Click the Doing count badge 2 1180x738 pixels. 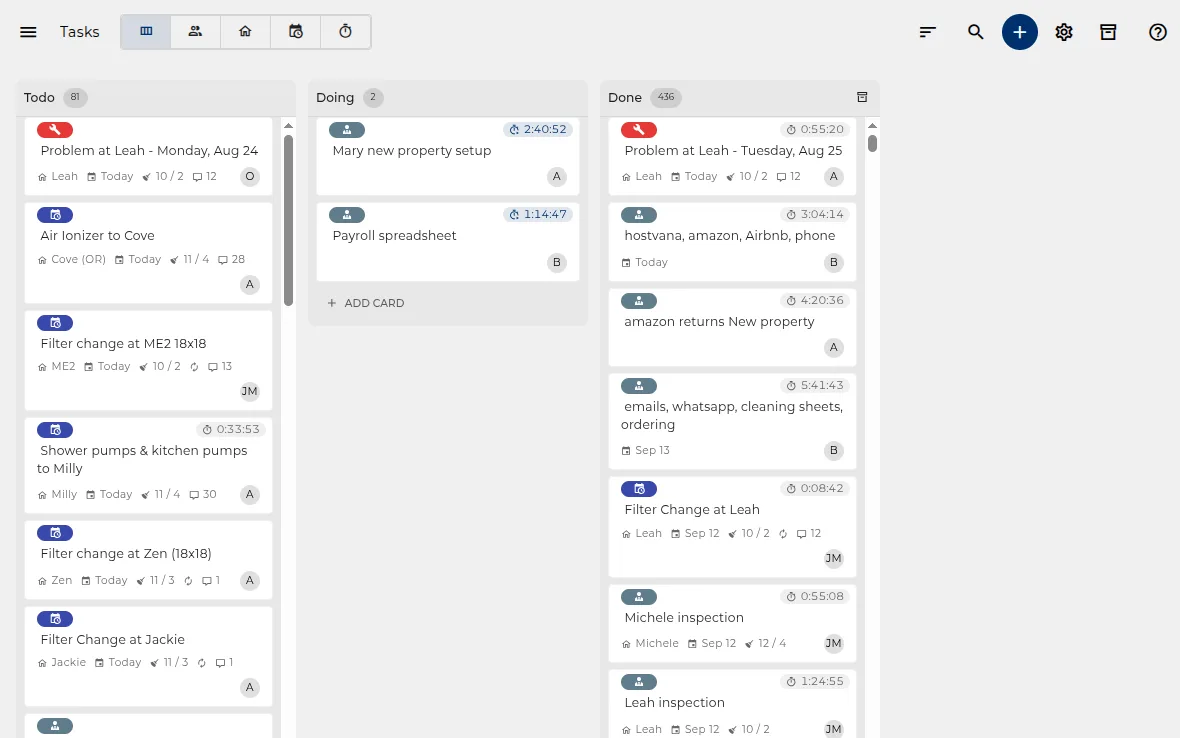(x=373, y=97)
